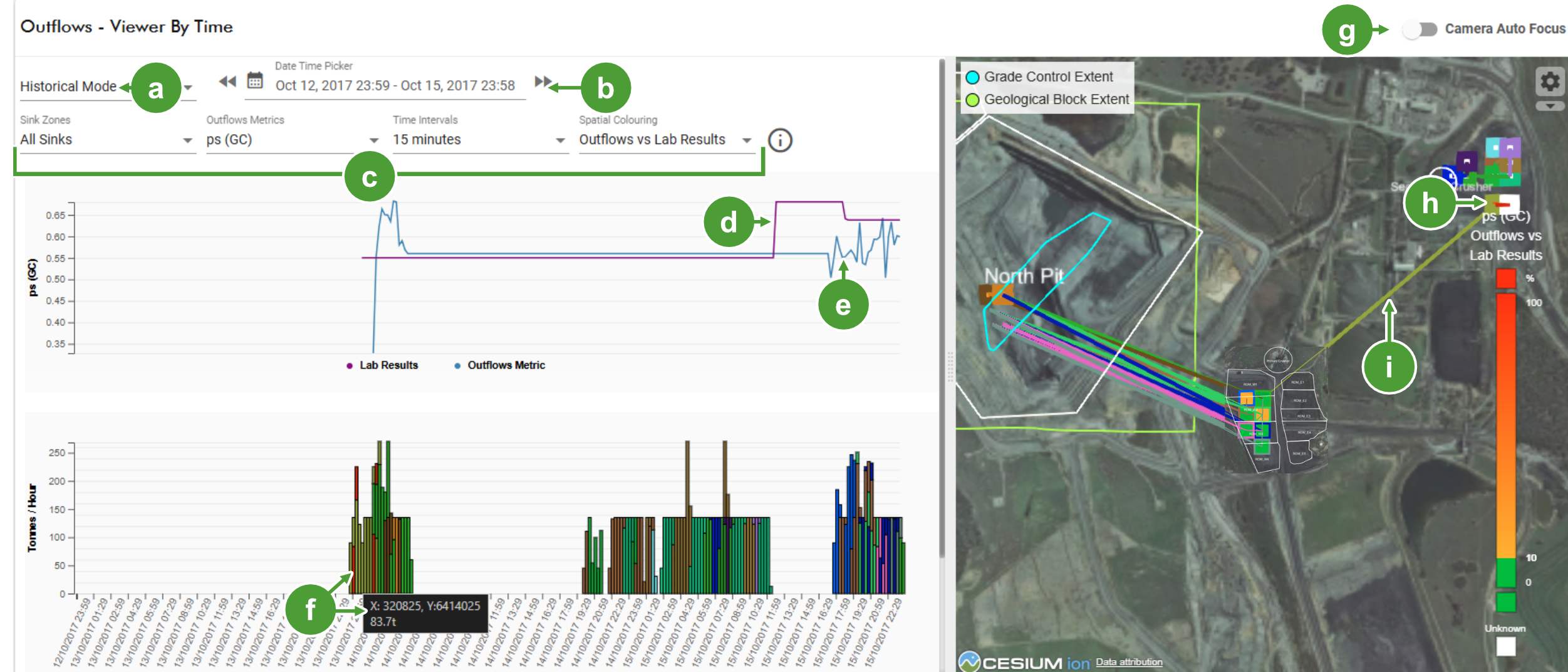Open the Time Intervals dropdown
1568x672 pixels.
(x=480, y=139)
